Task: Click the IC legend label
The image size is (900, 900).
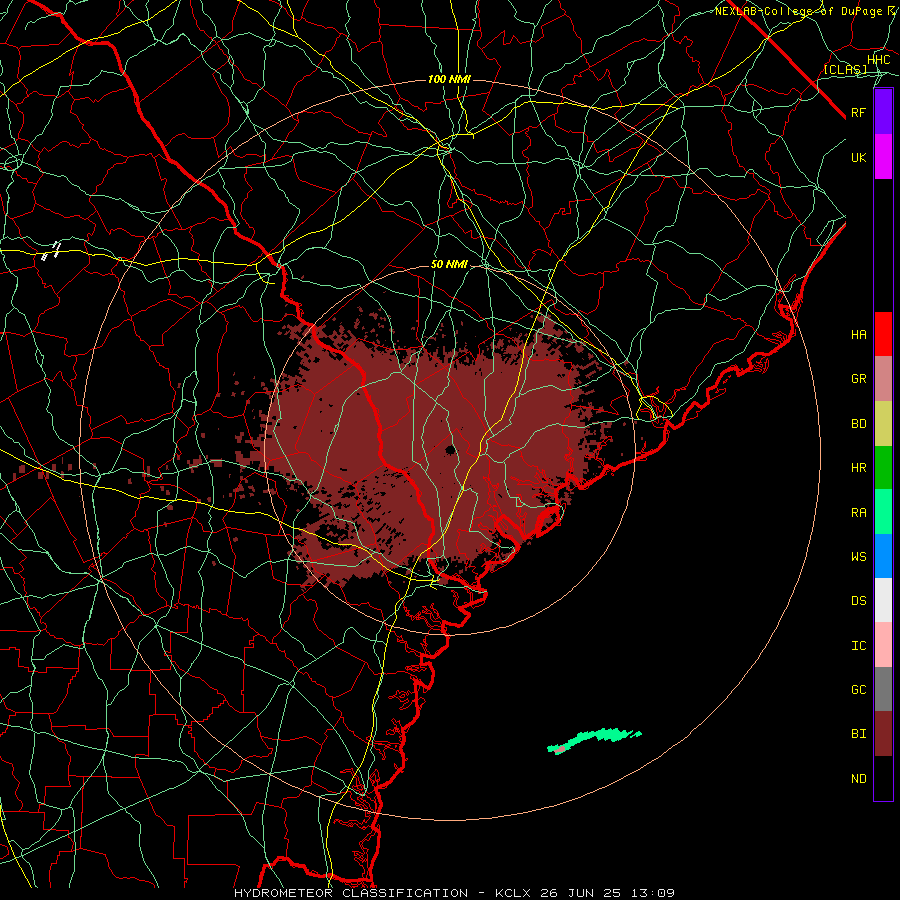Action: pos(859,646)
